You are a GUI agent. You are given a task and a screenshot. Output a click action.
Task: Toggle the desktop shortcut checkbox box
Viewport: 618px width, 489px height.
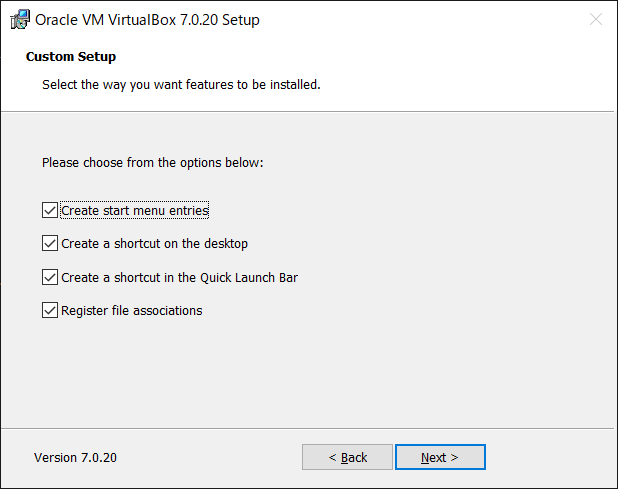coord(50,244)
